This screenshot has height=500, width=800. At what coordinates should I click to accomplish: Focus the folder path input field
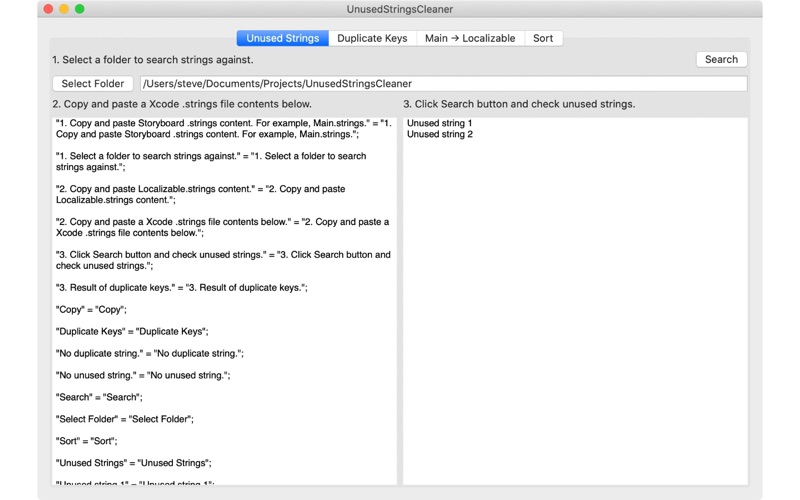[444, 84]
